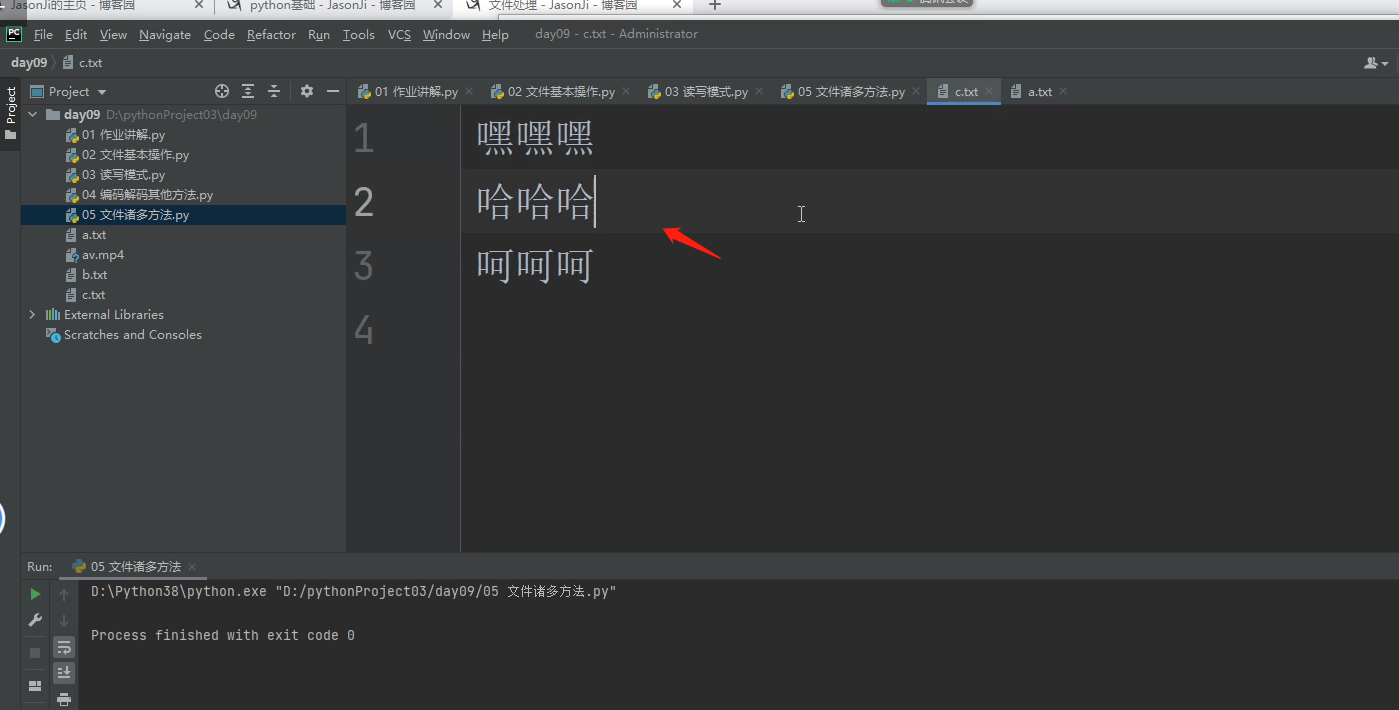Open the VCS menu
The image size is (1399, 710).
coord(399,34)
